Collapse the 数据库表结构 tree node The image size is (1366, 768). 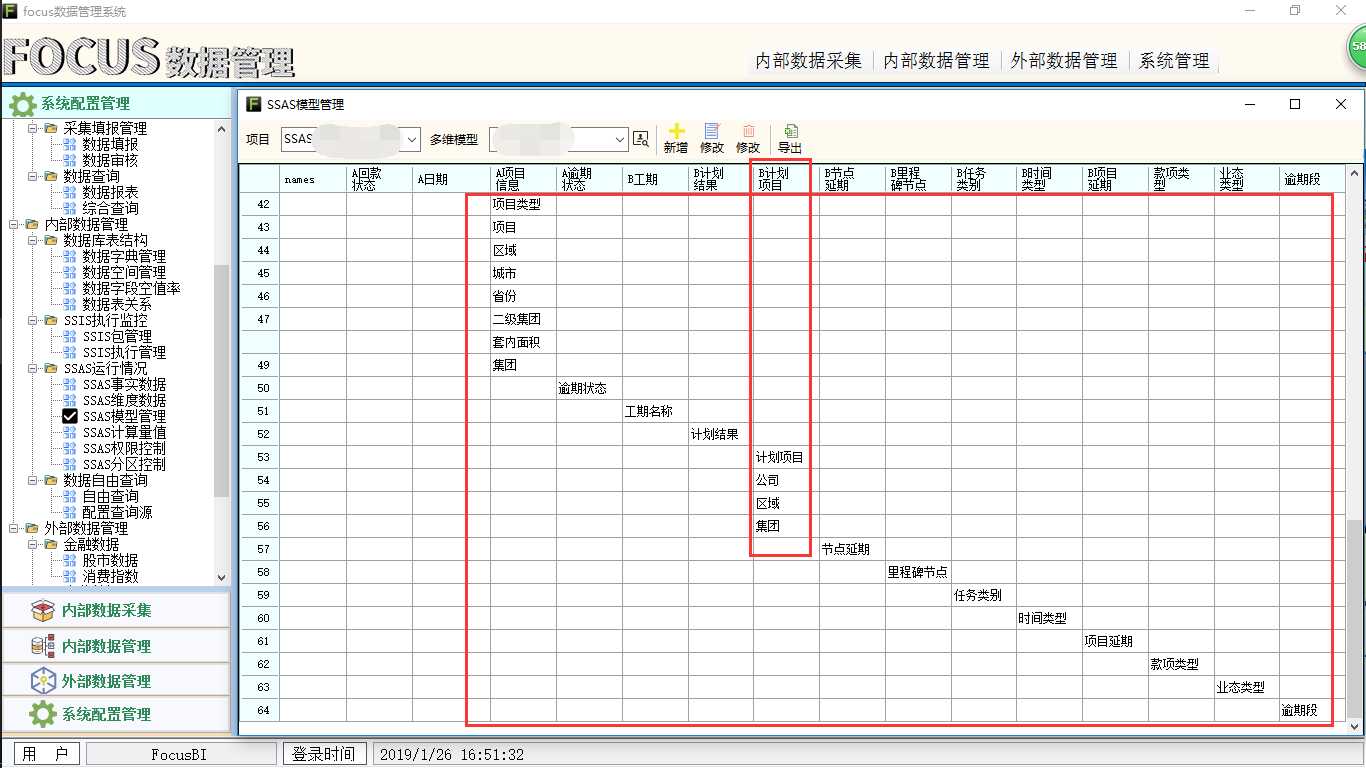pos(31,240)
